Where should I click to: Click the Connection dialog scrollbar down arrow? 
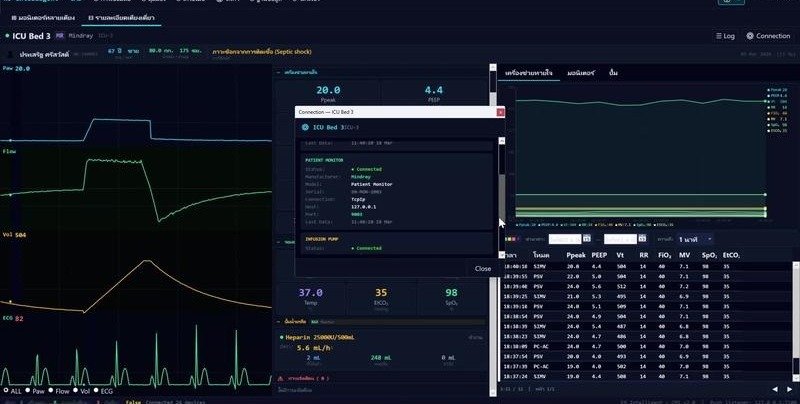click(x=502, y=255)
